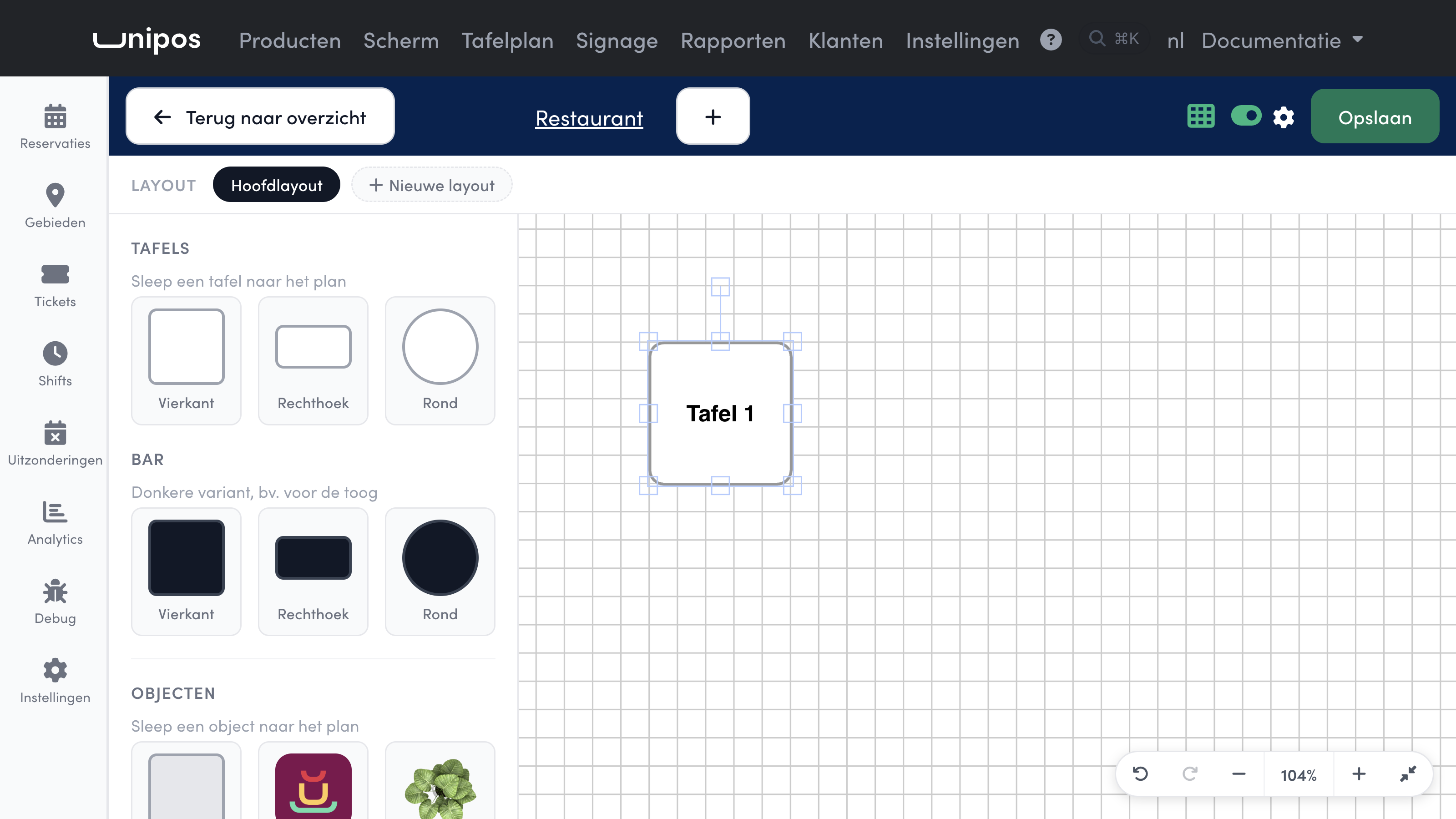Toggle the grid view icon
The width and height of the screenshot is (1456, 819).
tap(1201, 117)
